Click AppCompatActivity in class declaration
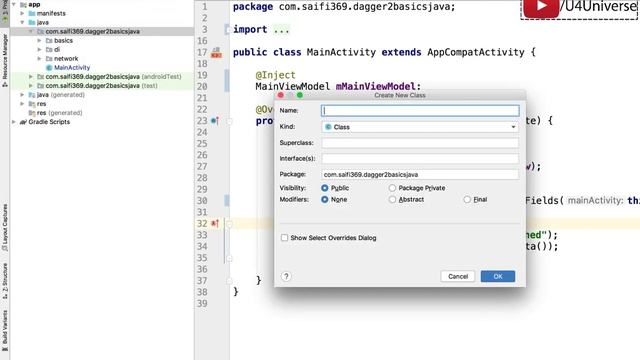Viewport: 640px width, 360px height. click(x=476, y=52)
